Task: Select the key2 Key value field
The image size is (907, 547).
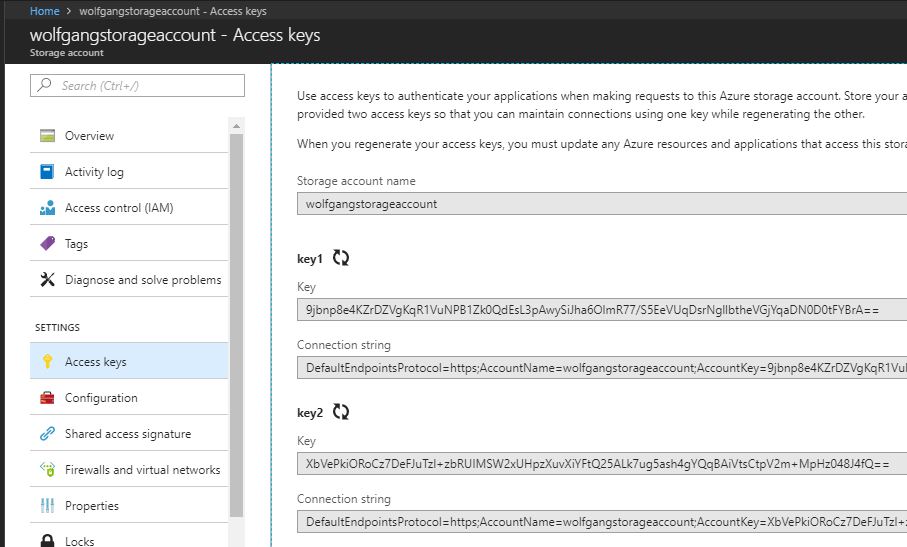Action: click(x=602, y=464)
